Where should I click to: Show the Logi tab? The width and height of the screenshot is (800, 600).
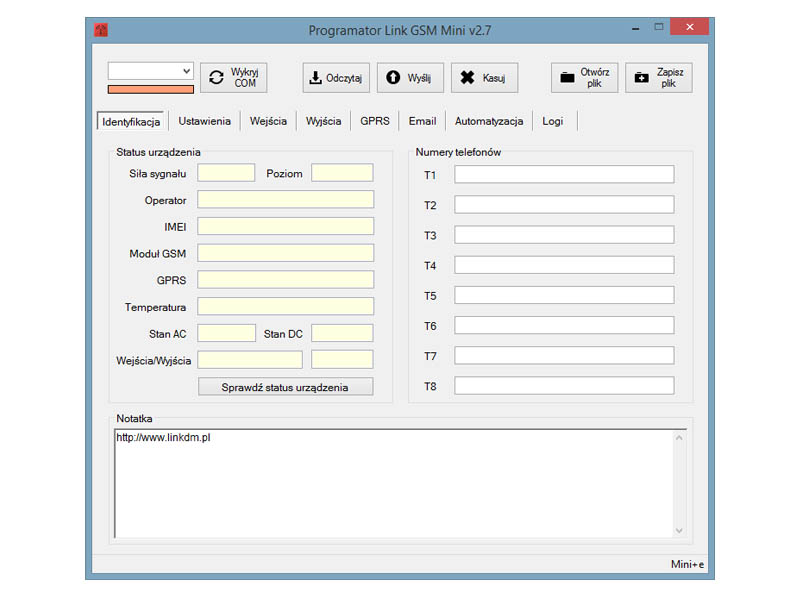(x=553, y=121)
